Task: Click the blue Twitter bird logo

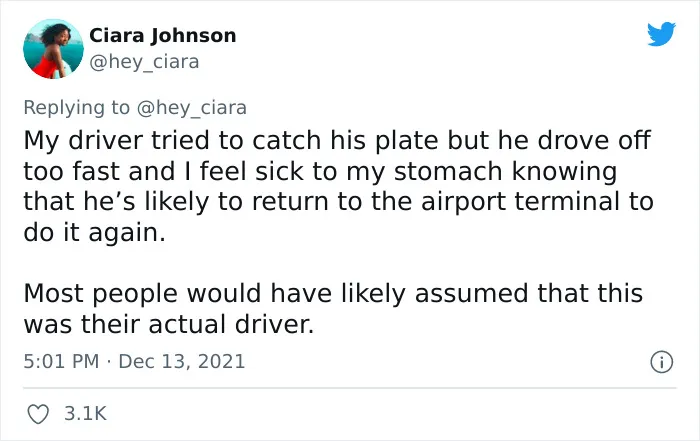Action: tap(661, 34)
